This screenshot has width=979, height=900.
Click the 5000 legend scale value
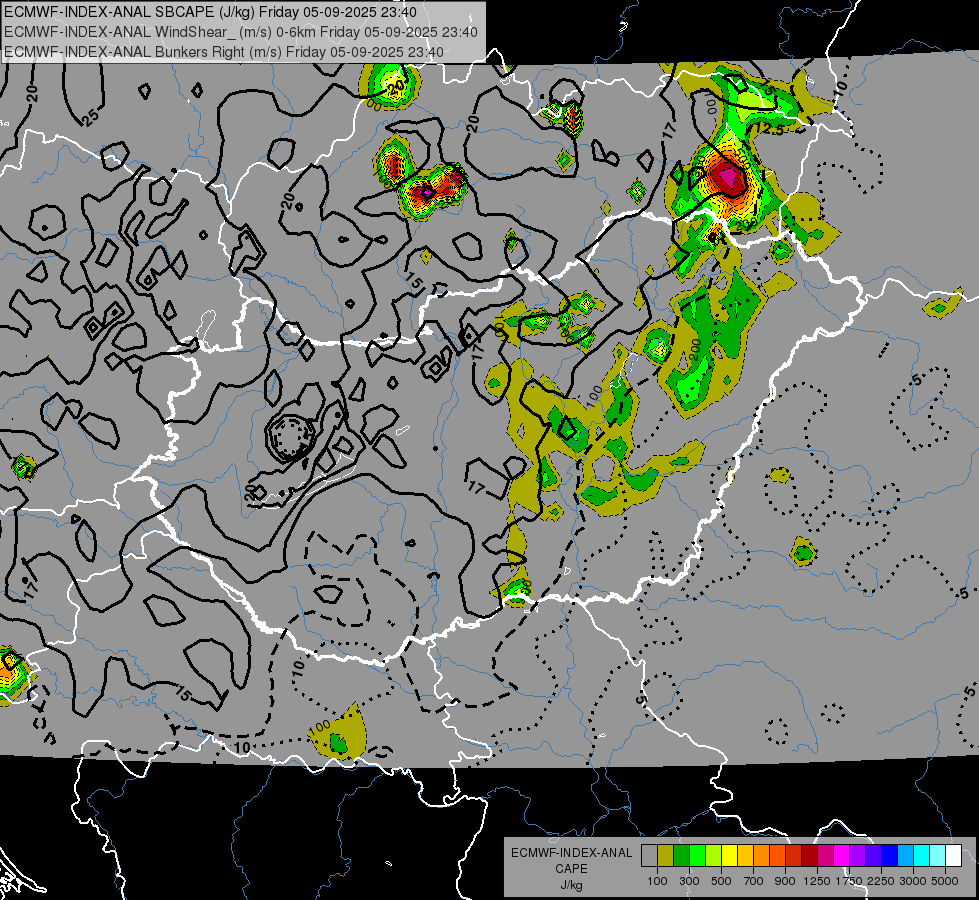click(945, 881)
